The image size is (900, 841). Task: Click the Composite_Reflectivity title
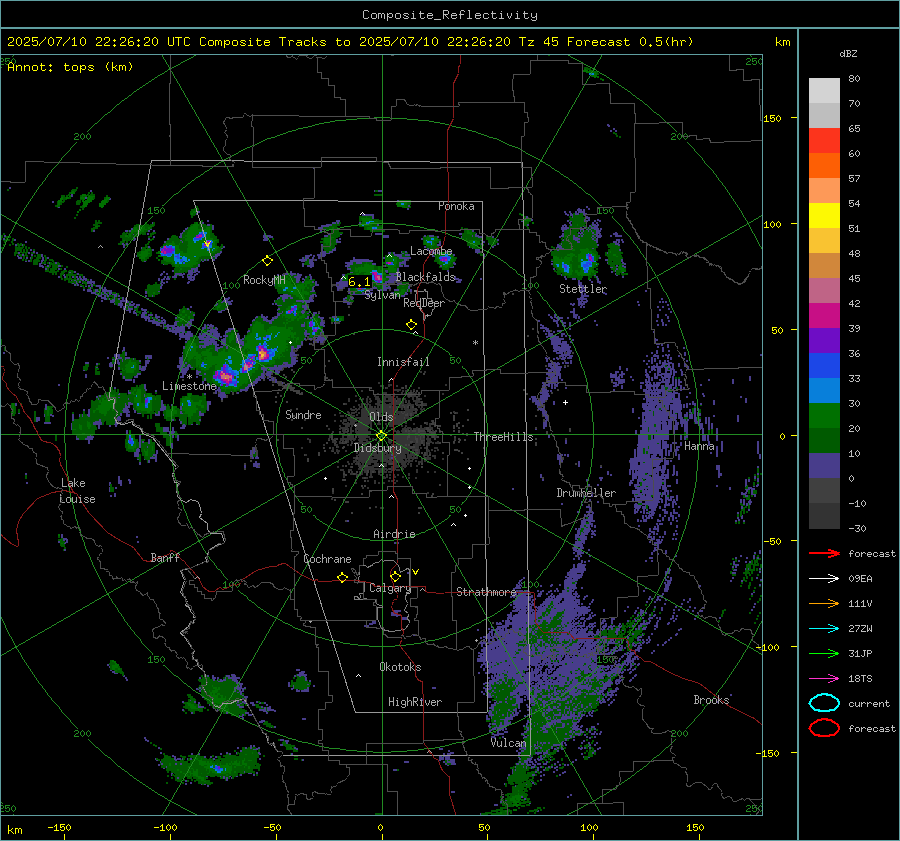449,15
